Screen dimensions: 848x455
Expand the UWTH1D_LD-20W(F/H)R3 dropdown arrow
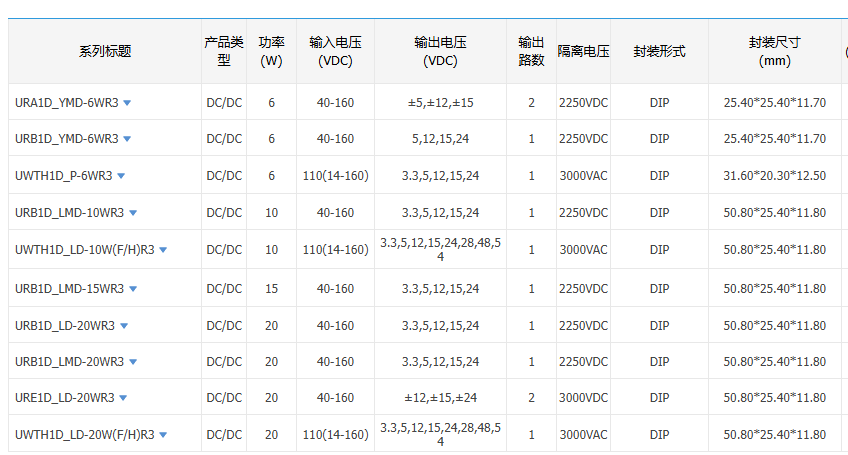point(163,435)
